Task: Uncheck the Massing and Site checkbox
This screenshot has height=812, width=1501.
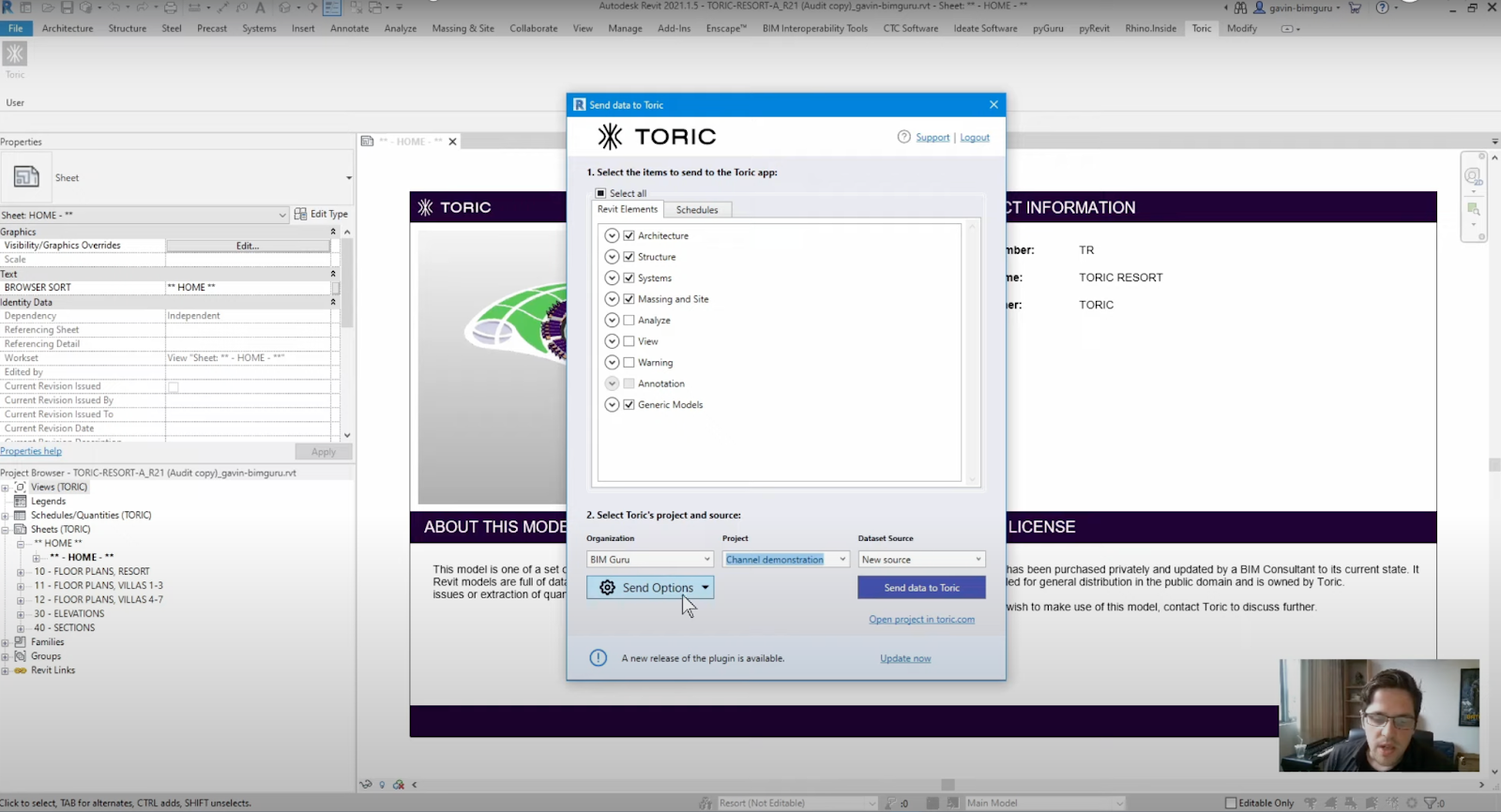Action: click(x=629, y=299)
